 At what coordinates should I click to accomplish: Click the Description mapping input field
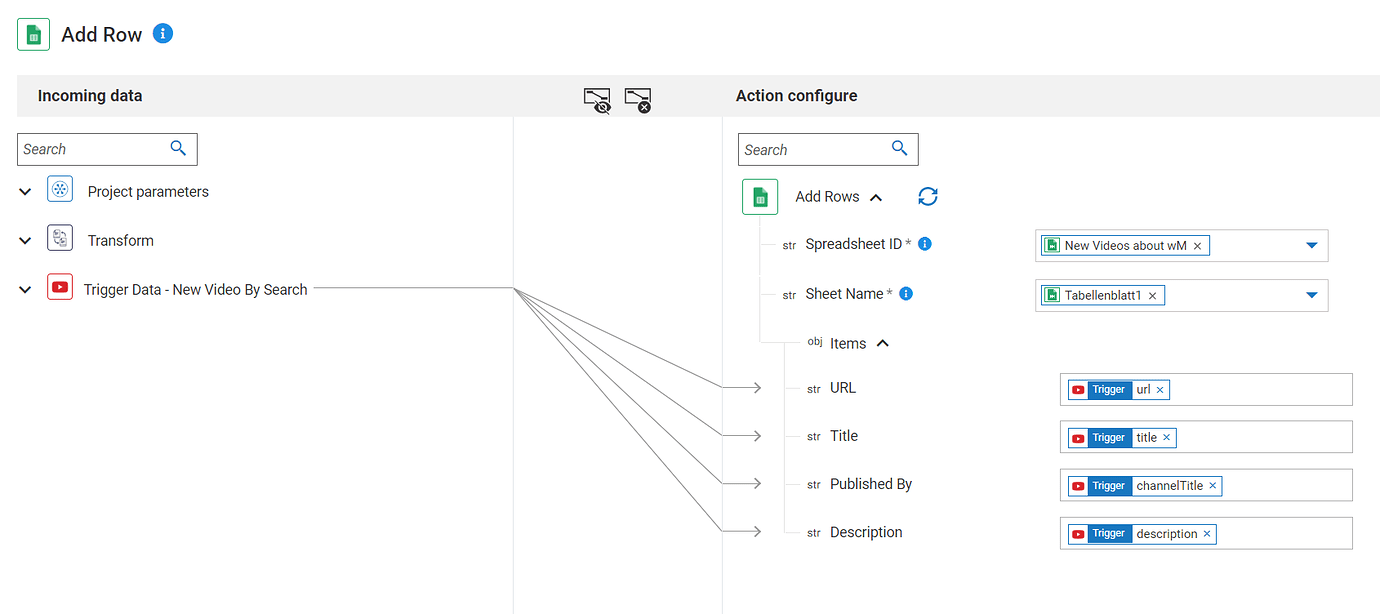(x=1283, y=533)
